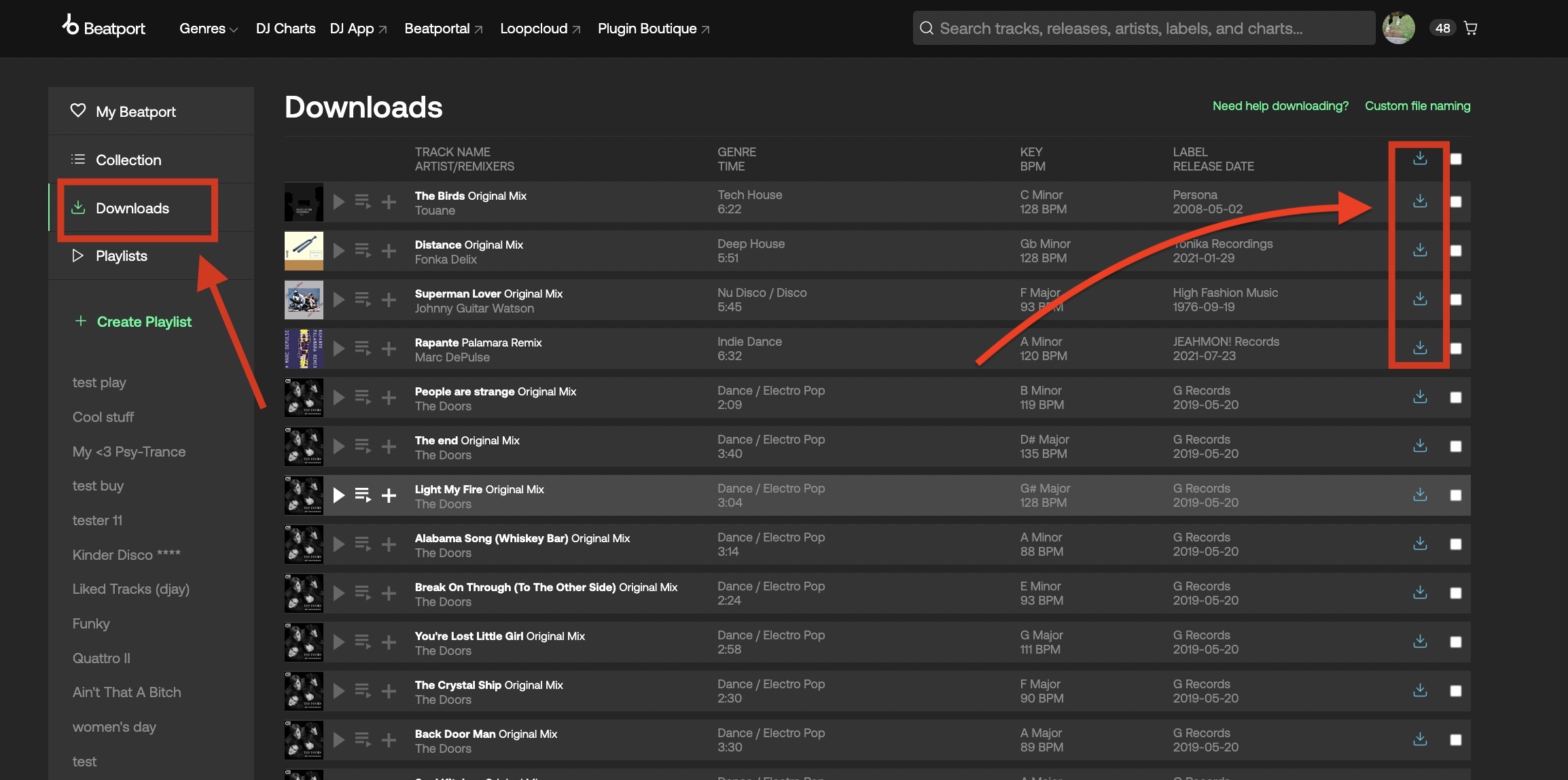Play You're Lost Little Girl
This screenshot has width=1568, height=780.
338,642
